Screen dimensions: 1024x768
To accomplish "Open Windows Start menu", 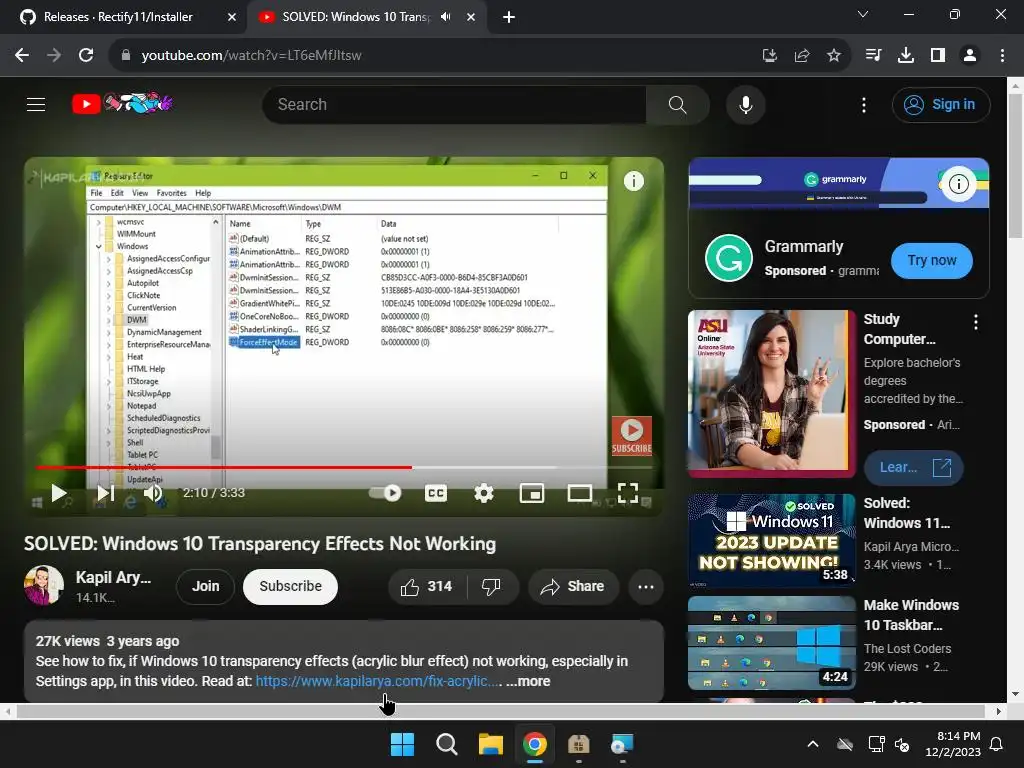I will click(402, 744).
